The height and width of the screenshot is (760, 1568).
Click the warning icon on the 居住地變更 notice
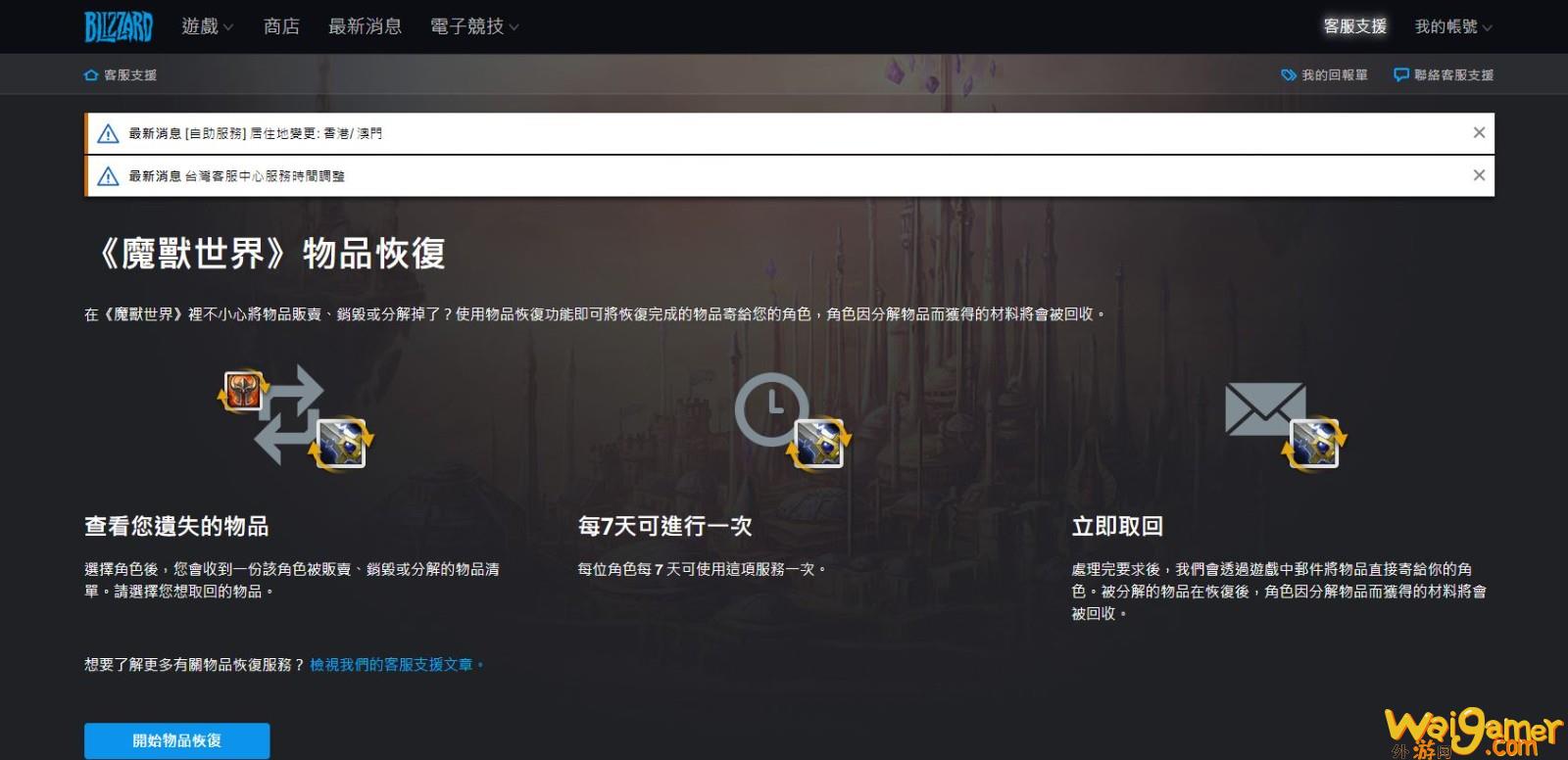[108, 133]
